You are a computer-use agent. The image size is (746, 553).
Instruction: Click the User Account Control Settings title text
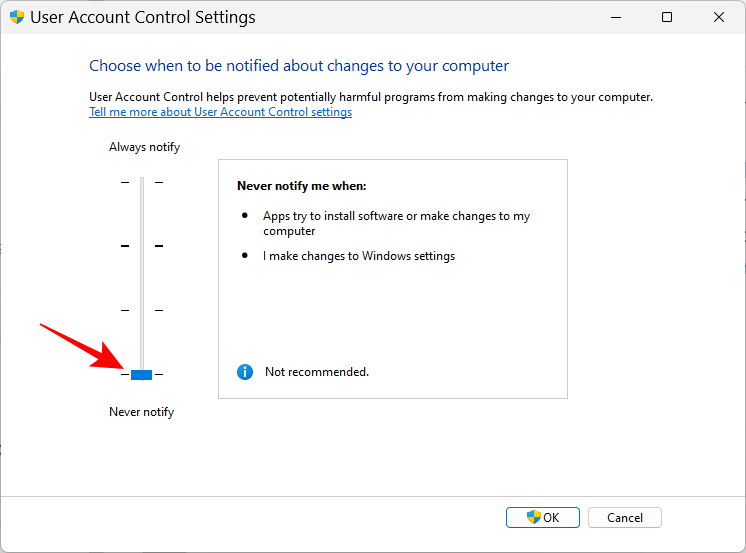143,17
